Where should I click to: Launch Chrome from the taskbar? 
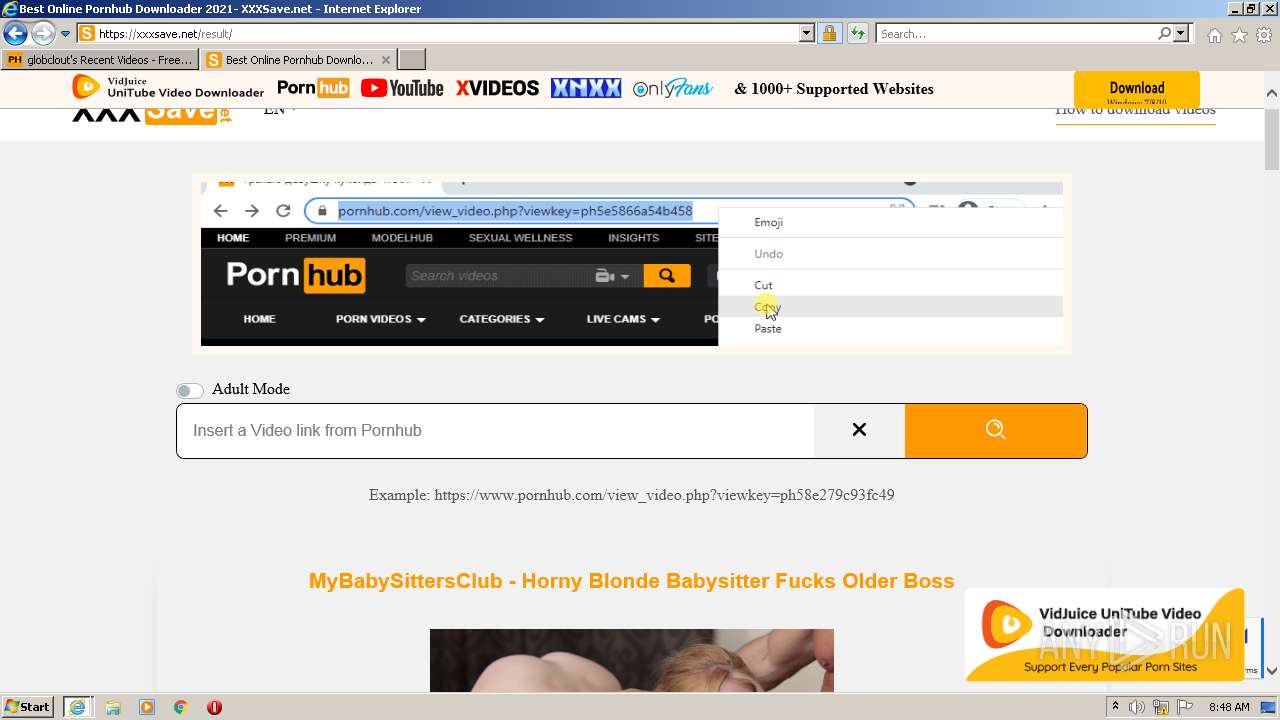(180, 707)
